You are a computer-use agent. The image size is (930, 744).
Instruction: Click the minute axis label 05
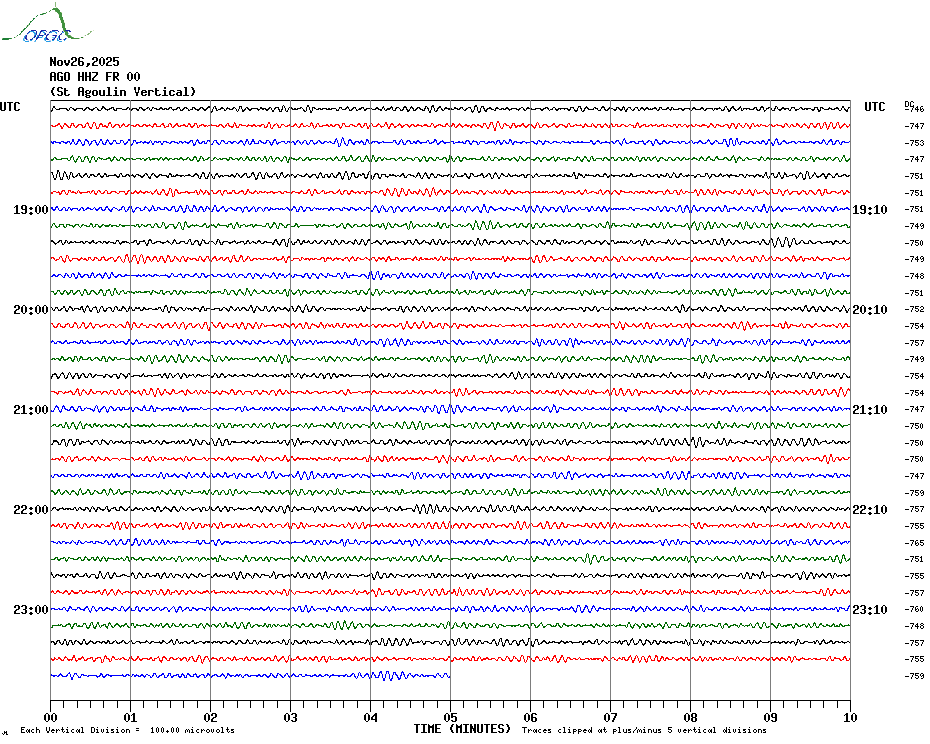click(x=451, y=717)
